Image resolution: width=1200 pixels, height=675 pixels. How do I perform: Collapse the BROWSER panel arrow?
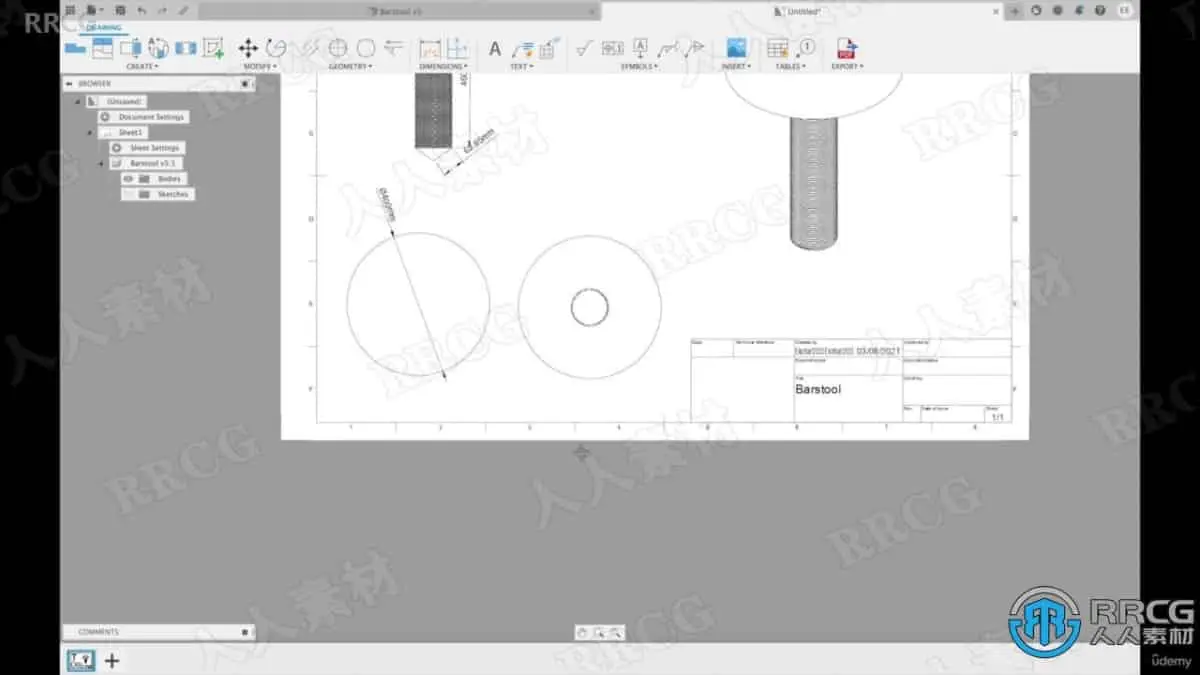pos(70,84)
